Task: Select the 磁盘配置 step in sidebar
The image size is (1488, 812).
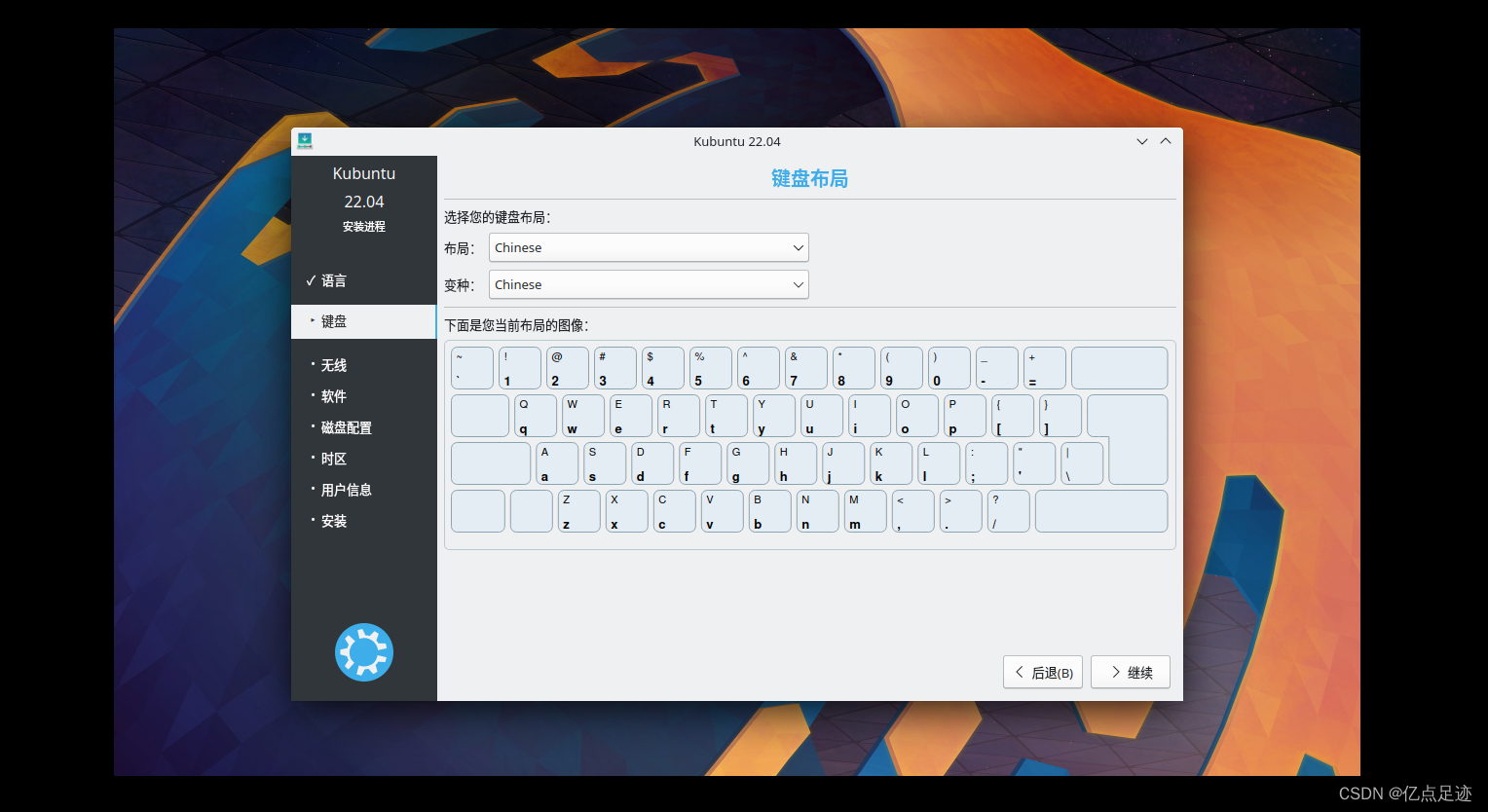Action: [346, 427]
